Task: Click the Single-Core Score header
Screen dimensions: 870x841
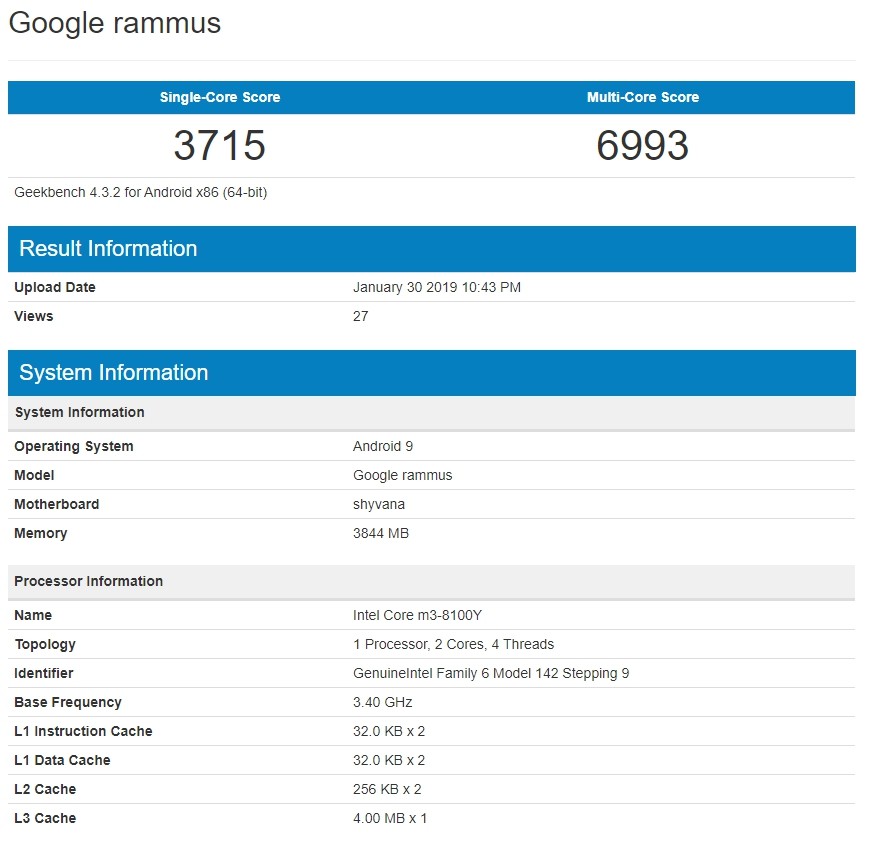Action: pyautogui.click(x=220, y=97)
